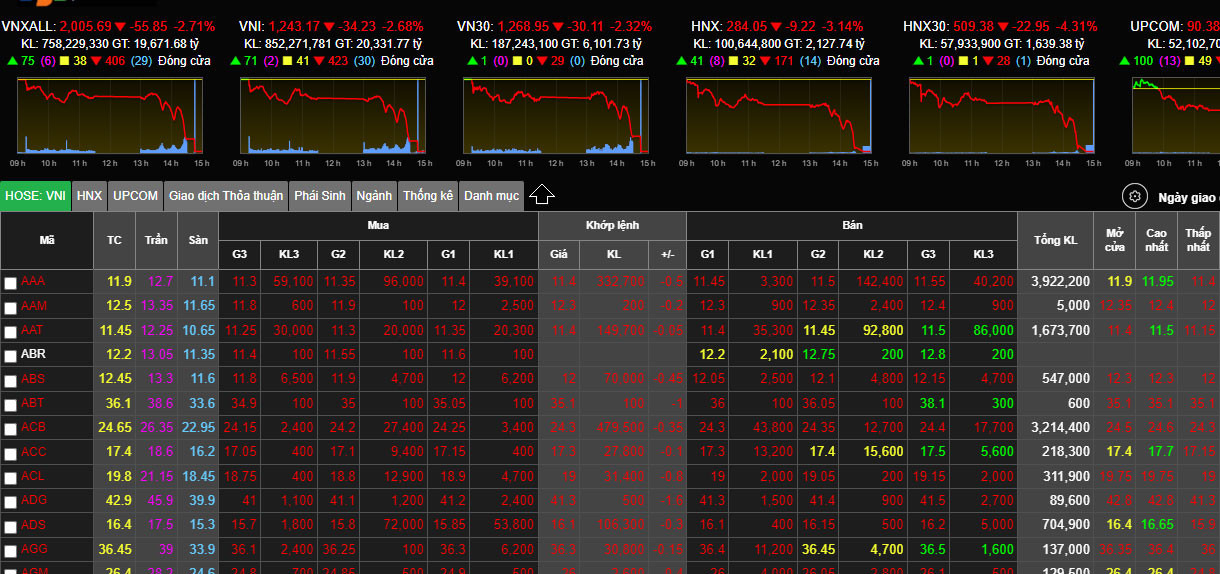1220x574 pixels.
Task: Show the Ngành tab
Action: click(374, 196)
